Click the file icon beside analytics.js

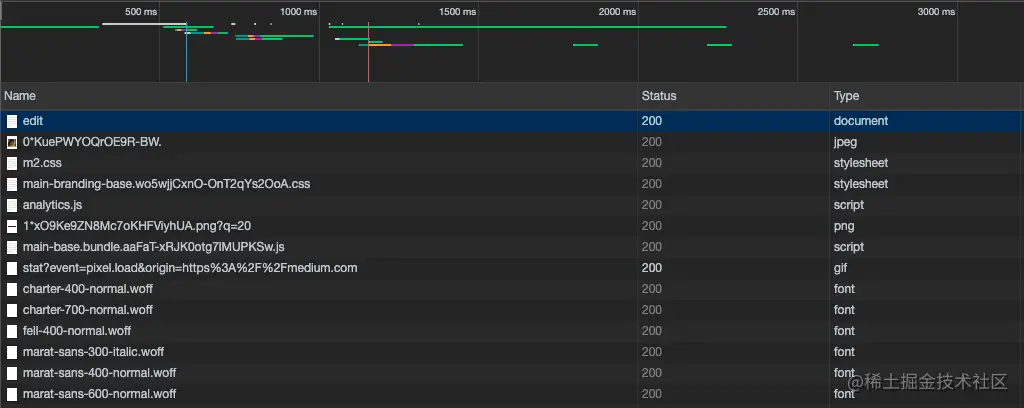point(12,205)
